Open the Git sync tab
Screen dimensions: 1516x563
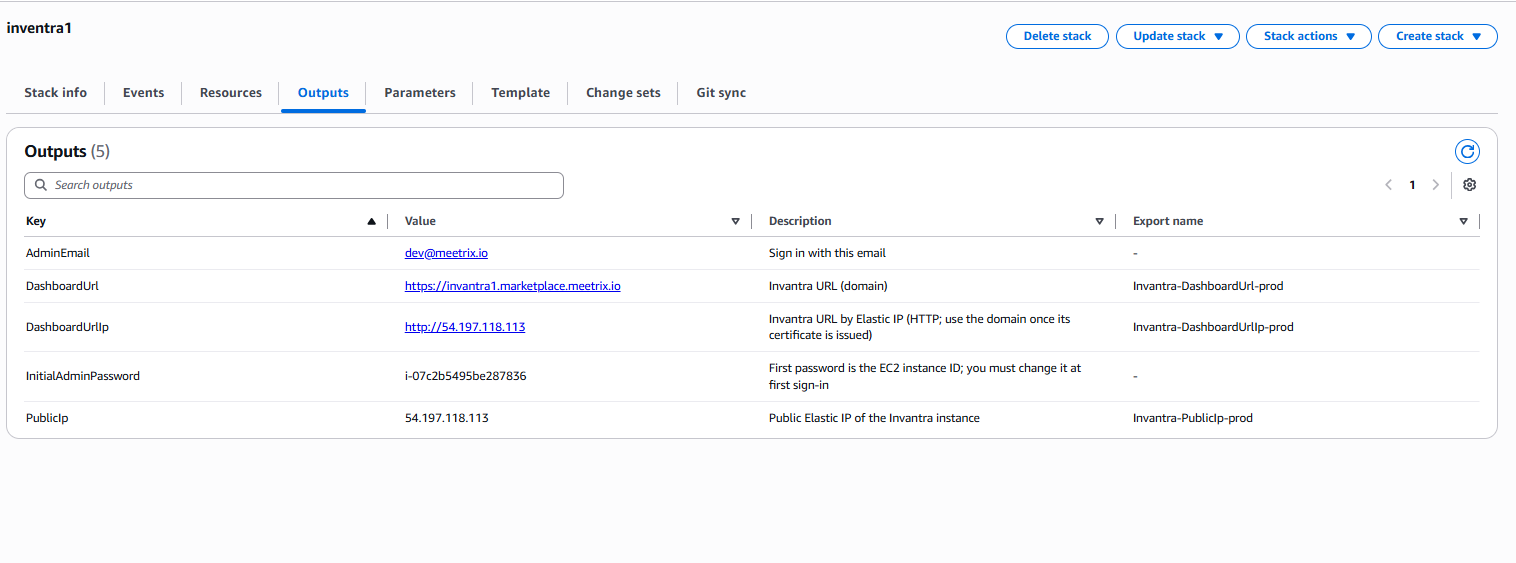click(x=721, y=93)
